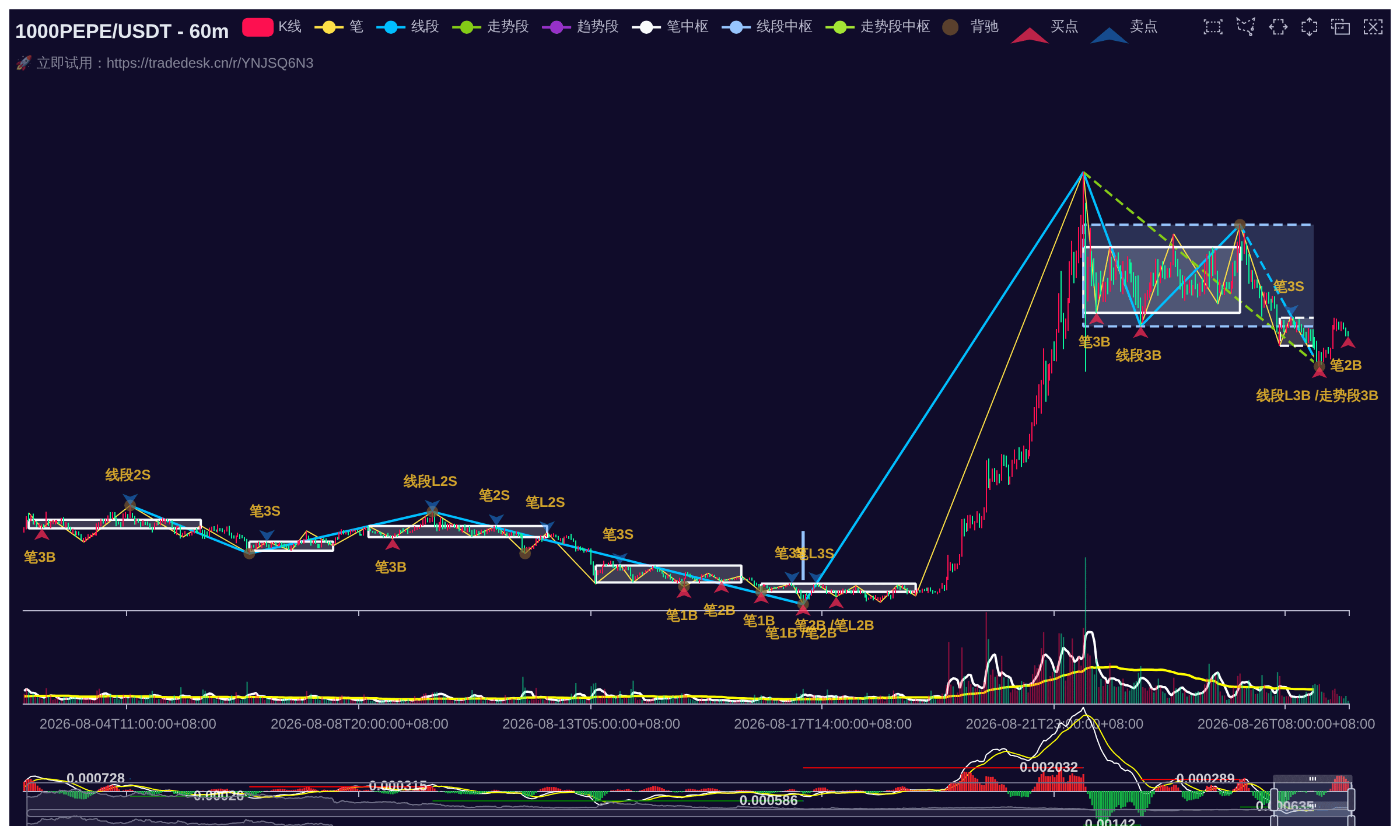1400x840 pixels.
Task: Click the 2026-08-17T14:00:00+08:00 axis label
Action: [x=822, y=724]
